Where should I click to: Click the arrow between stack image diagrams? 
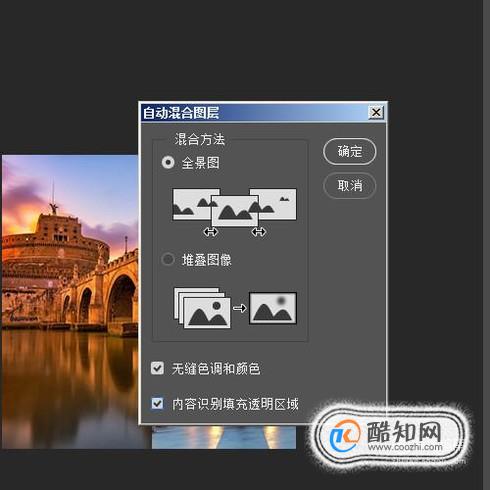tap(239, 308)
